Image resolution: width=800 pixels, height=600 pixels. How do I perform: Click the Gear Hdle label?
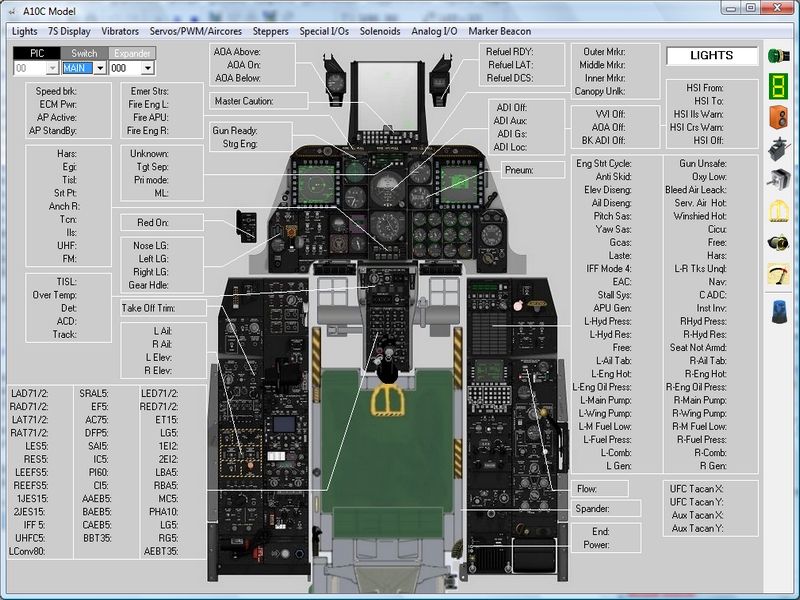[148, 285]
